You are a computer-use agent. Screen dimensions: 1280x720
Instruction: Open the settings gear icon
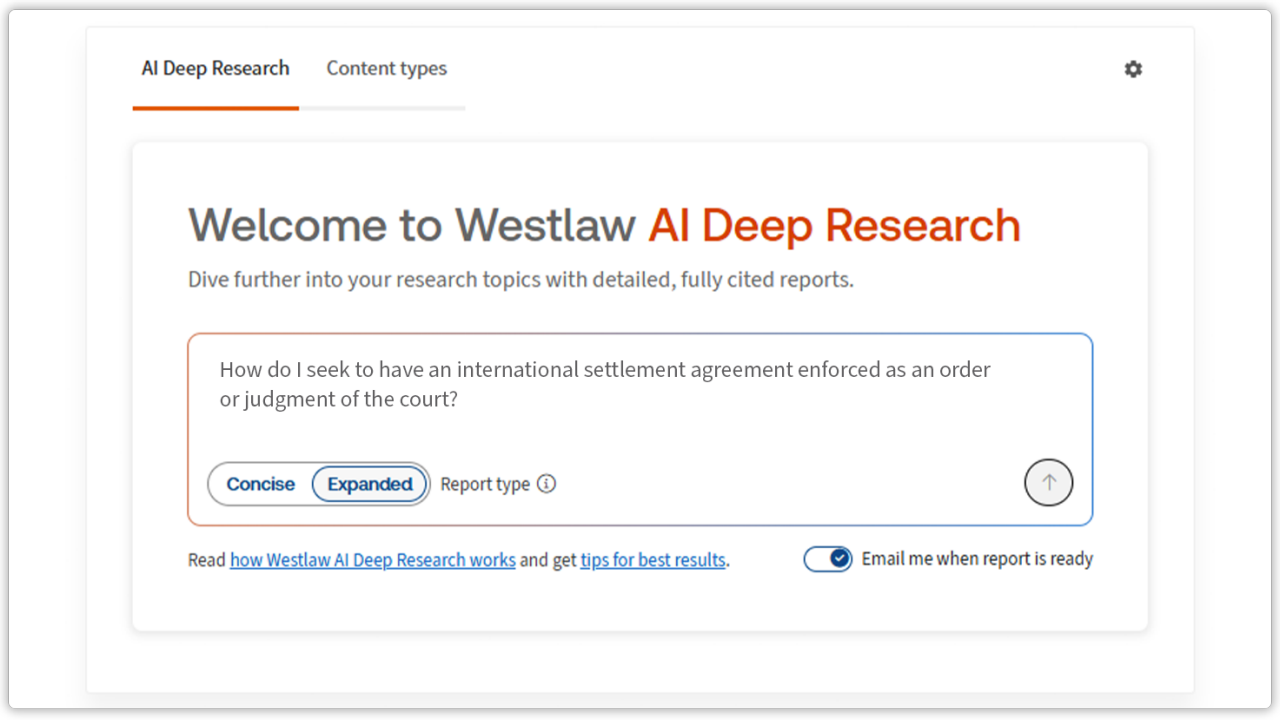[1133, 69]
